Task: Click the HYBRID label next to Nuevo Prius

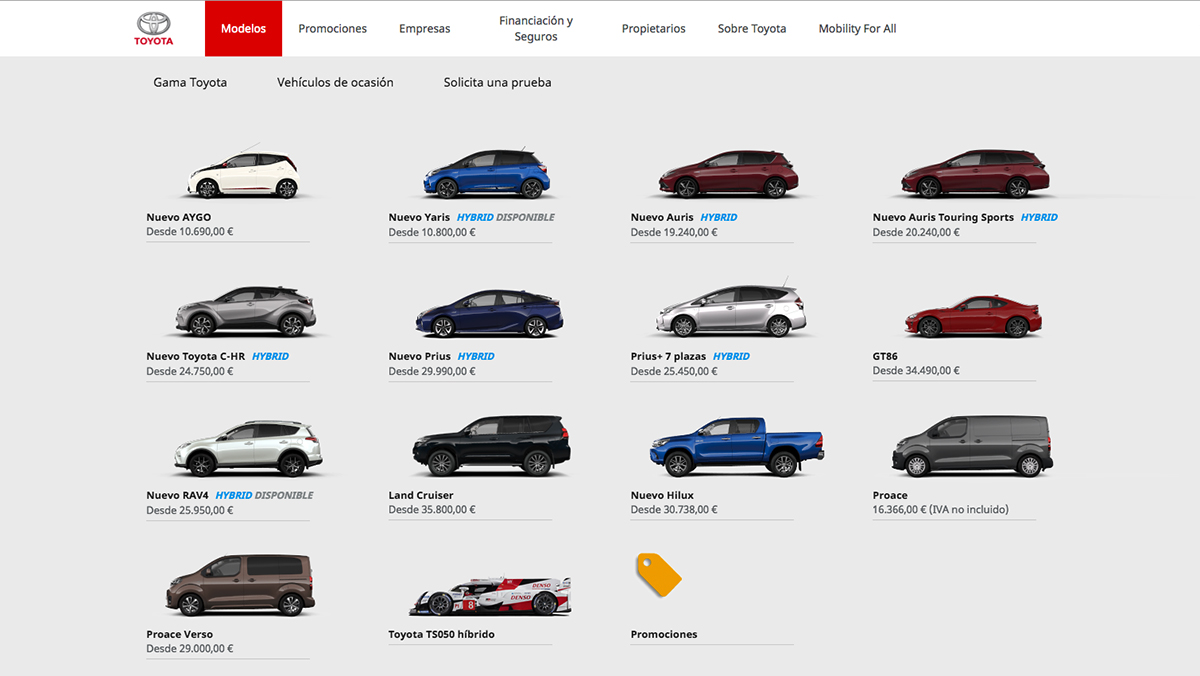Action: point(476,356)
